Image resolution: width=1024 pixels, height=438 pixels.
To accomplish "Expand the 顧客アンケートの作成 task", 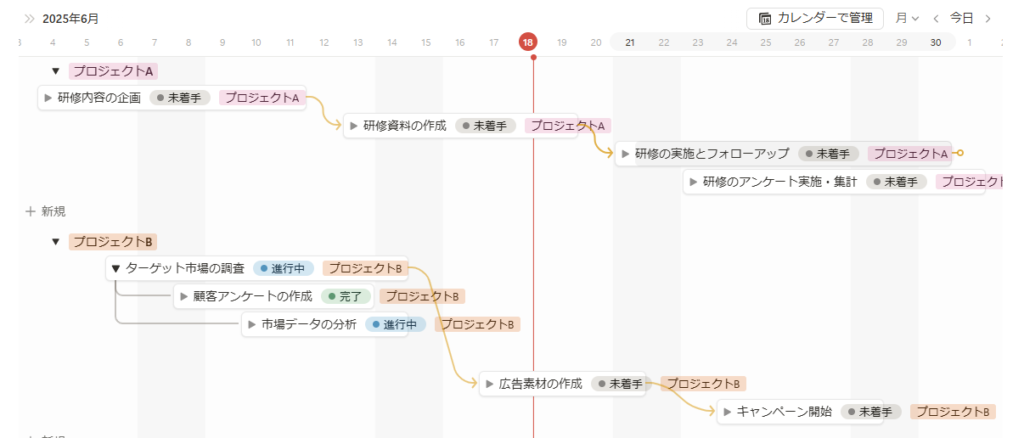I will [184, 296].
